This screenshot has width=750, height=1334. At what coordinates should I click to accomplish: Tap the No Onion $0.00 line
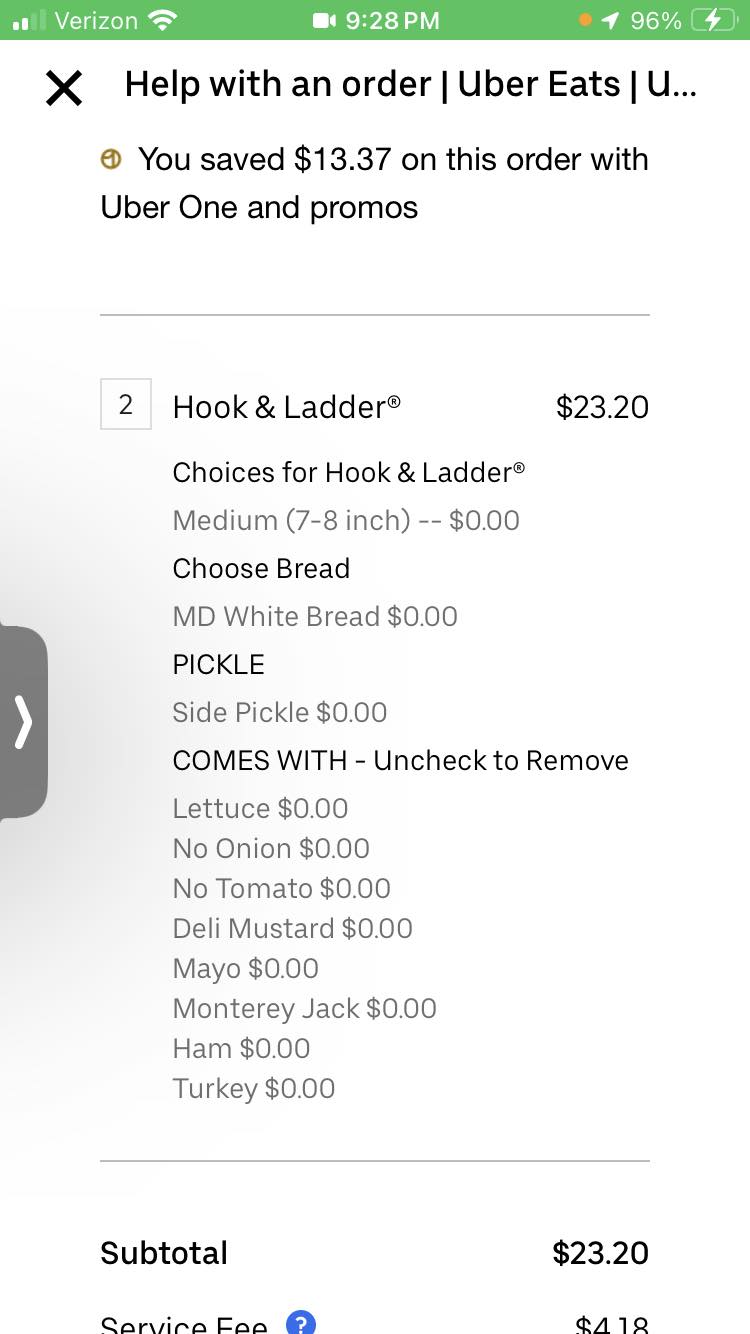pyautogui.click(x=271, y=848)
